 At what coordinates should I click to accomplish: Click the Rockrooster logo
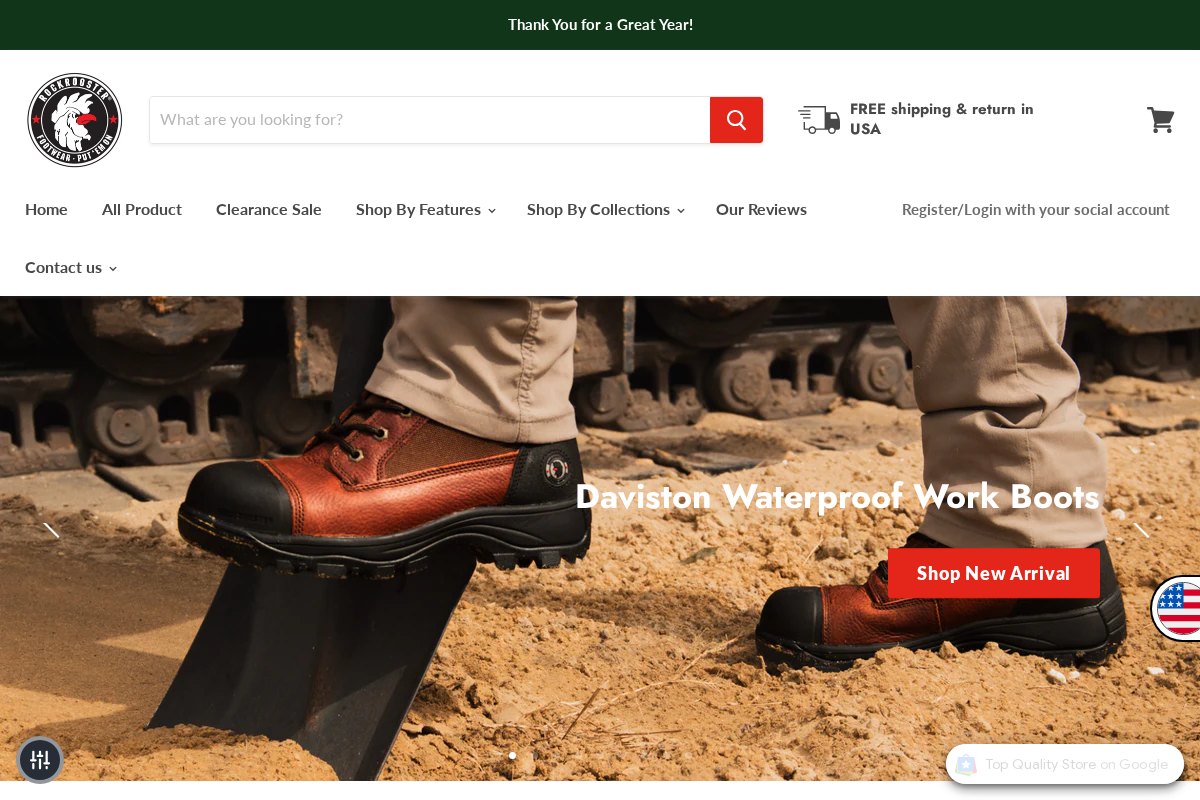pos(74,119)
